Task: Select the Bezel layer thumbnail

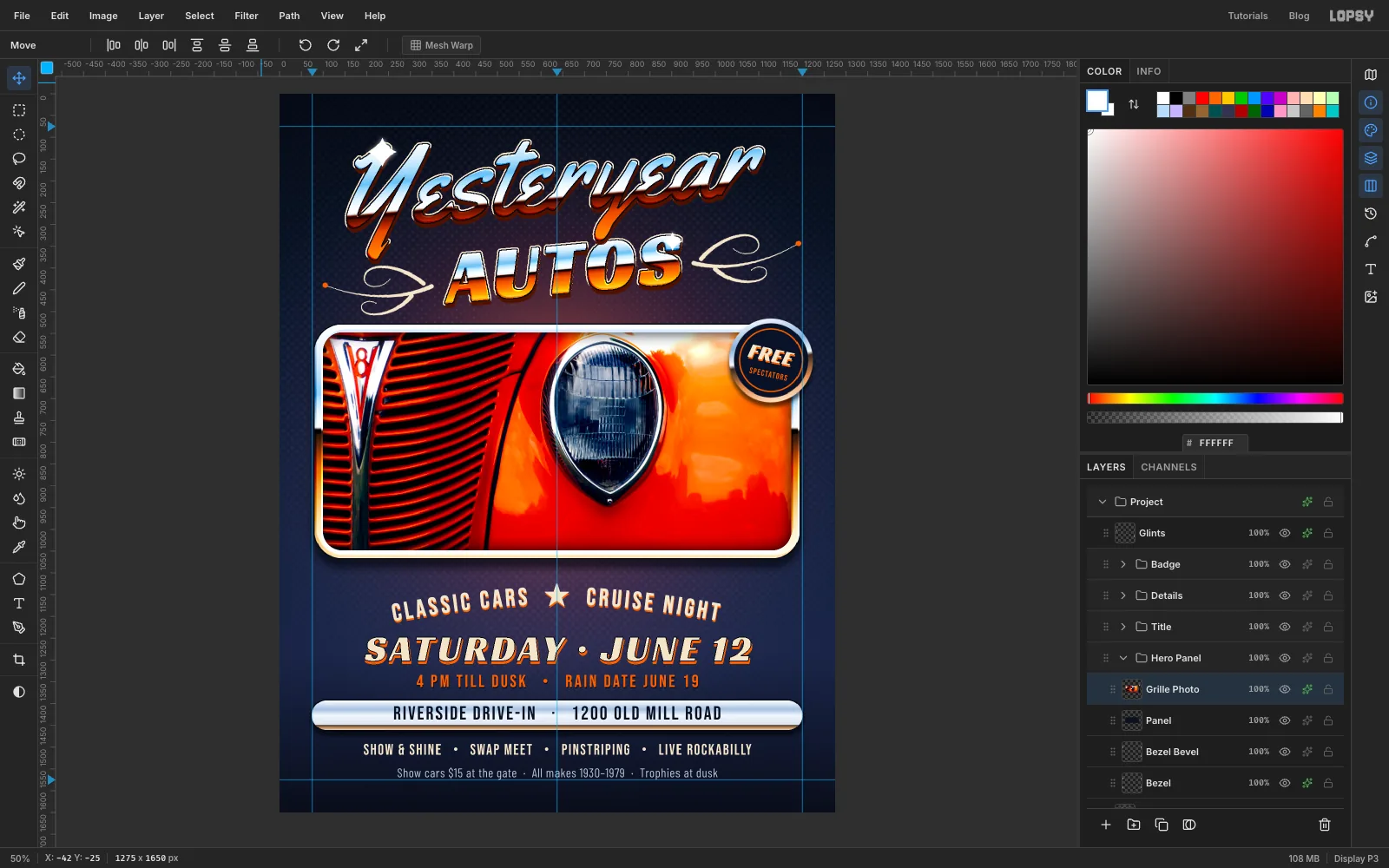Action: [1132, 783]
